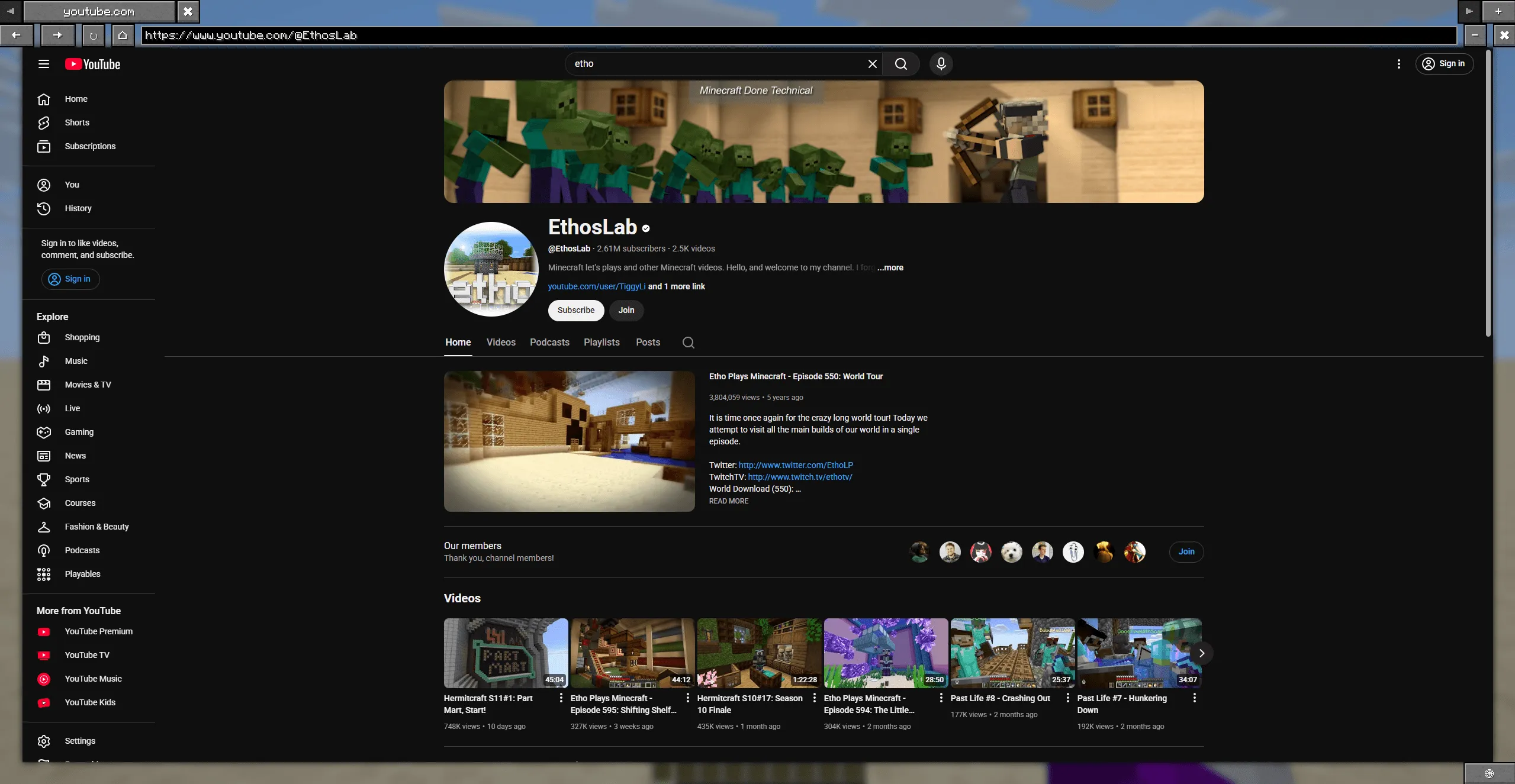Open Shorts in the sidebar

[x=89, y=122]
